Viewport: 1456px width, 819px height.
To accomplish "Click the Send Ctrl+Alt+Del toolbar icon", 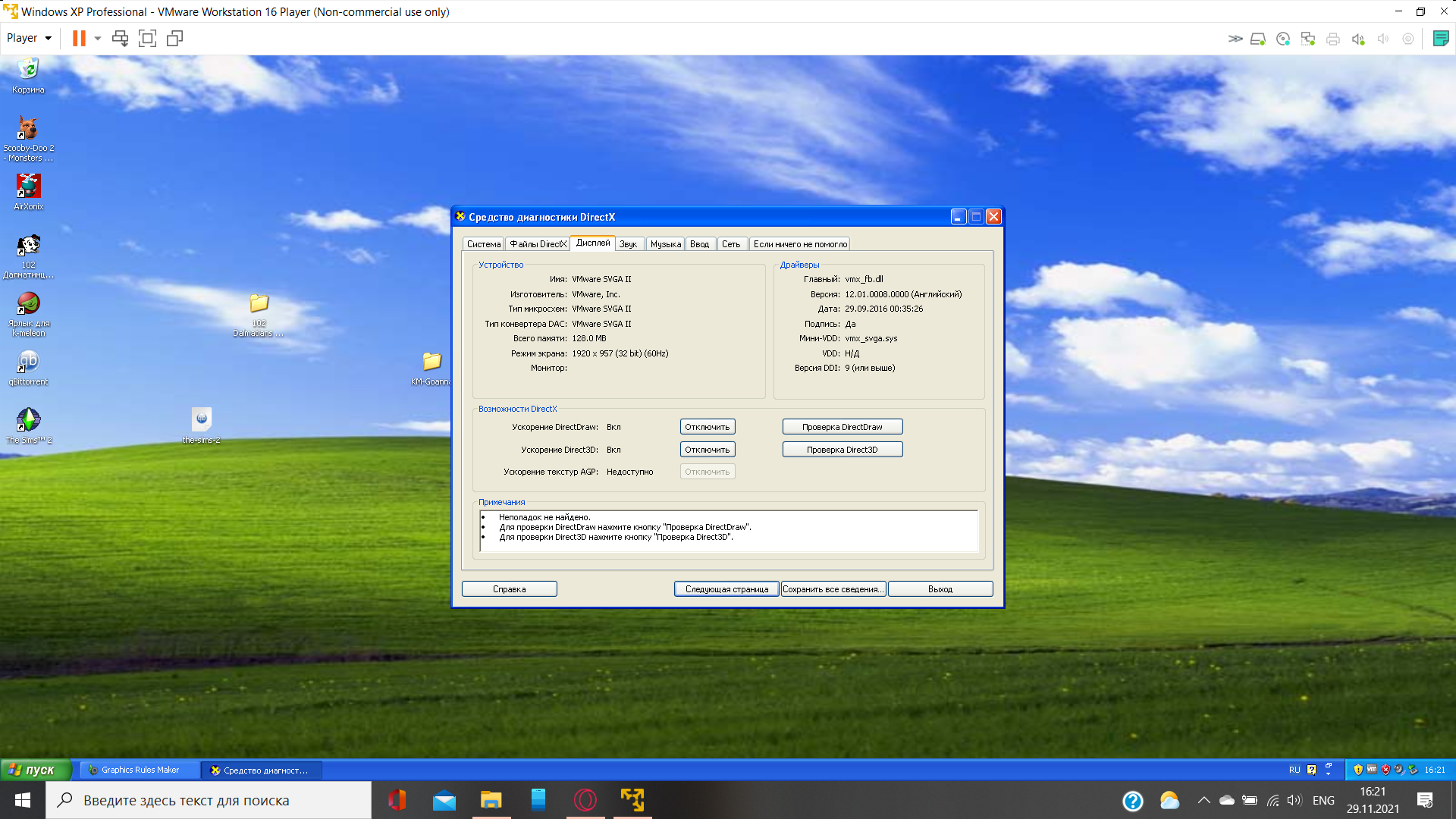I will pyautogui.click(x=120, y=38).
